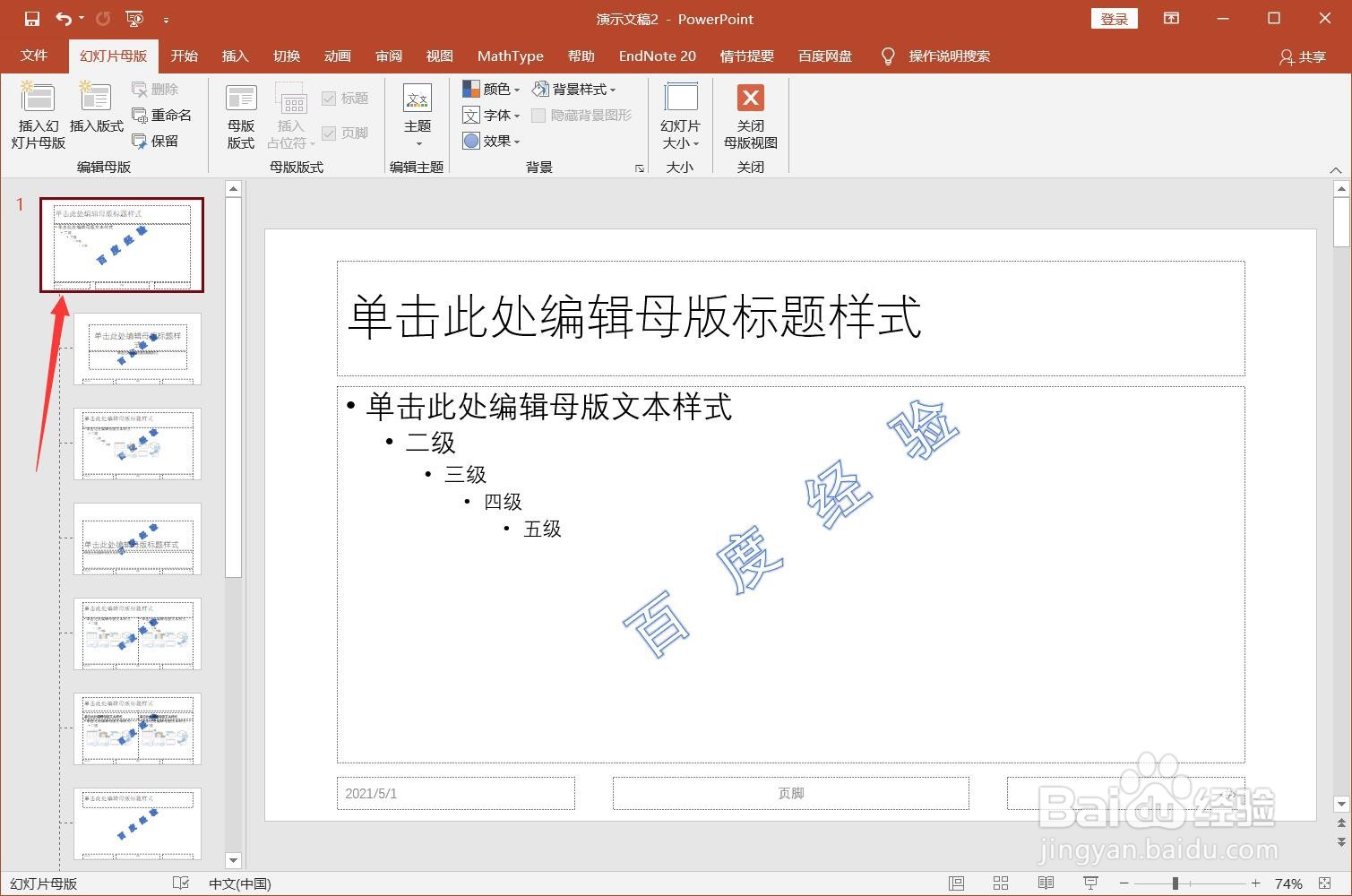Image resolution: width=1352 pixels, height=896 pixels.
Task: Click the date placeholder 2021/5/1
Action: [455, 793]
